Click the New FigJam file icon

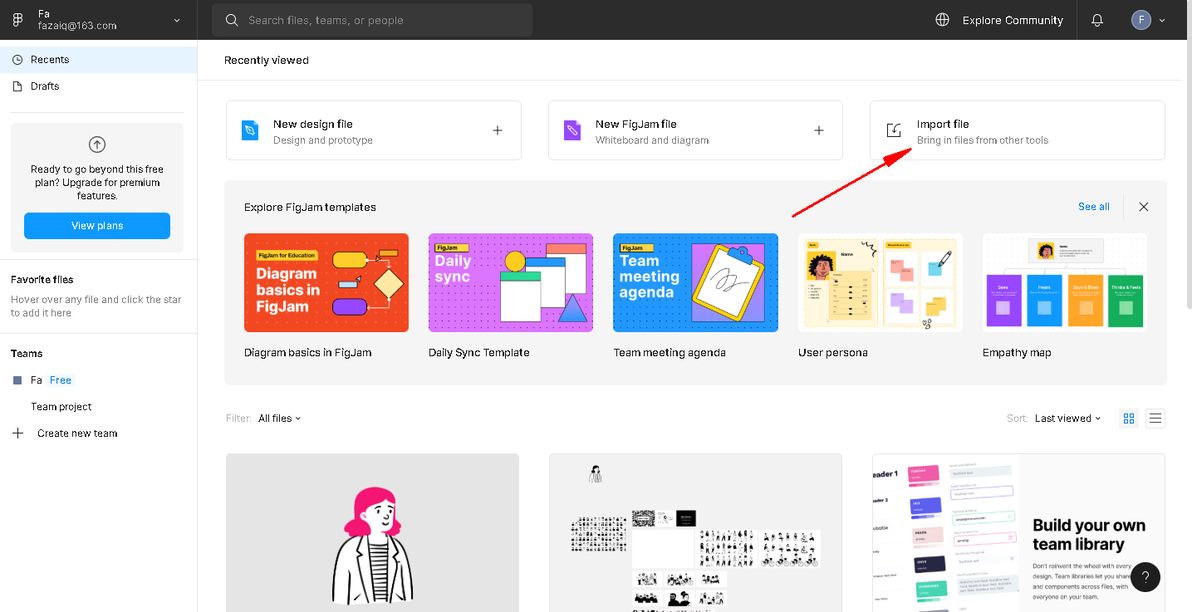[x=572, y=131]
